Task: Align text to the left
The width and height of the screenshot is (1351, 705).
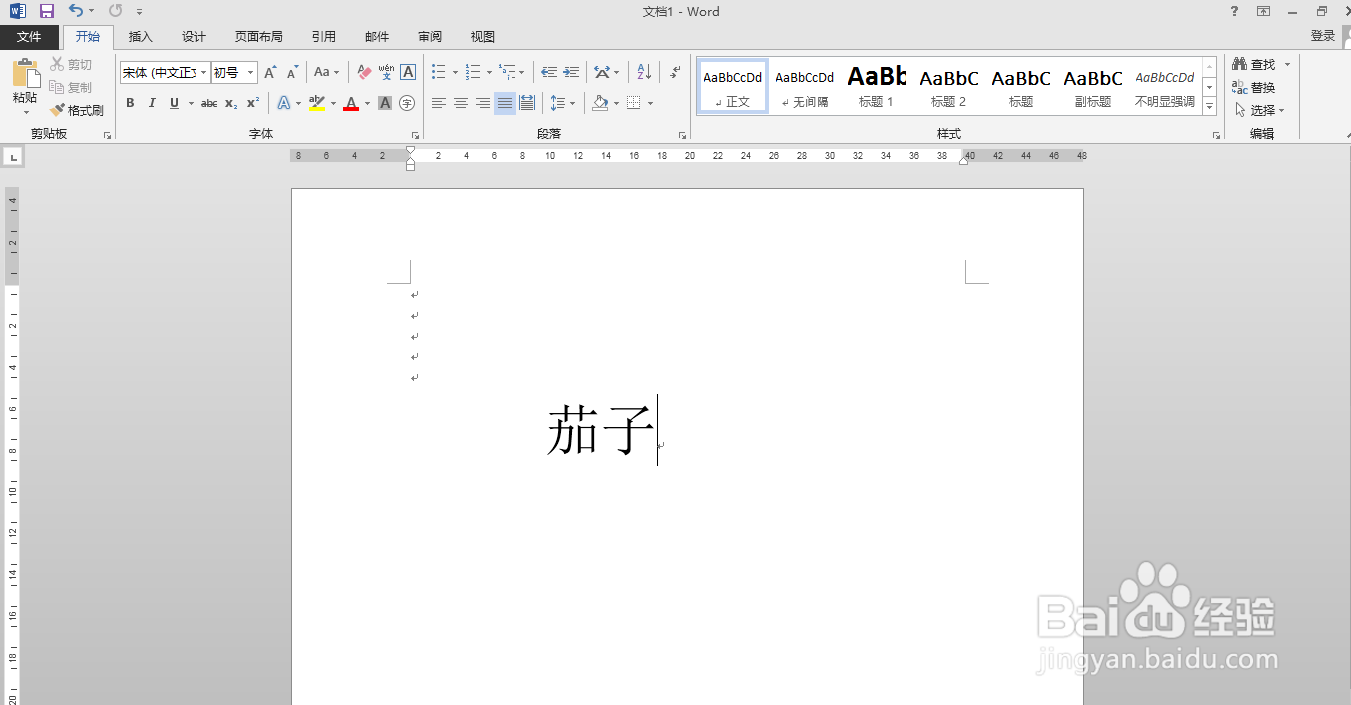Action: click(439, 103)
